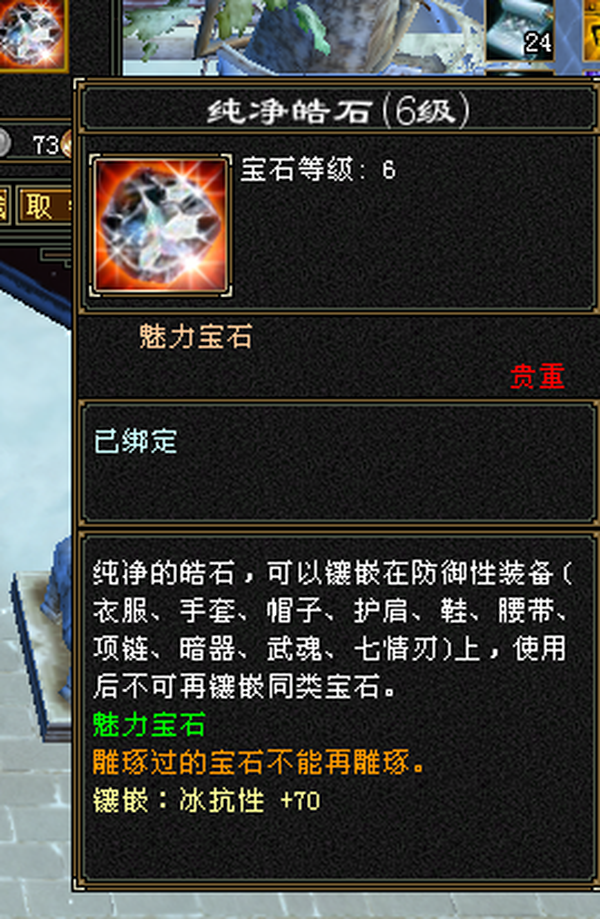The height and width of the screenshot is (919, 600).
Task: Click the tooltip title 纯净皓石(6级)
Action: click(338, 110)
